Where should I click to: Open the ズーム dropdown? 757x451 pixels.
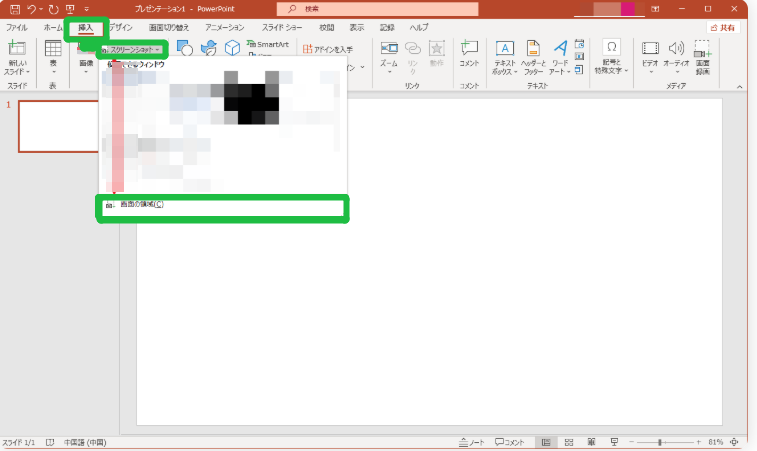tap(389, 58)
